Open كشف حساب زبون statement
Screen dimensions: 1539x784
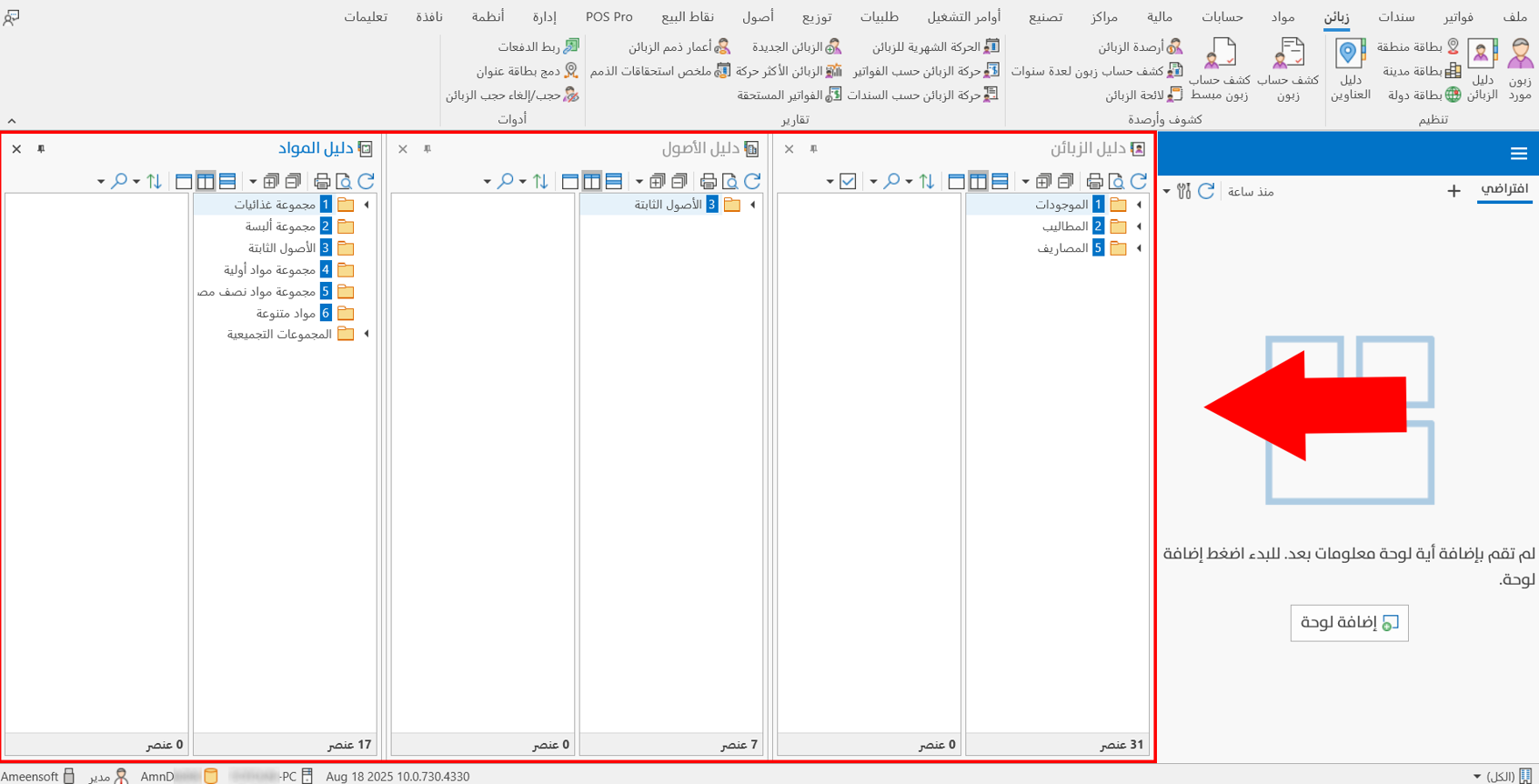[1288, 69]
